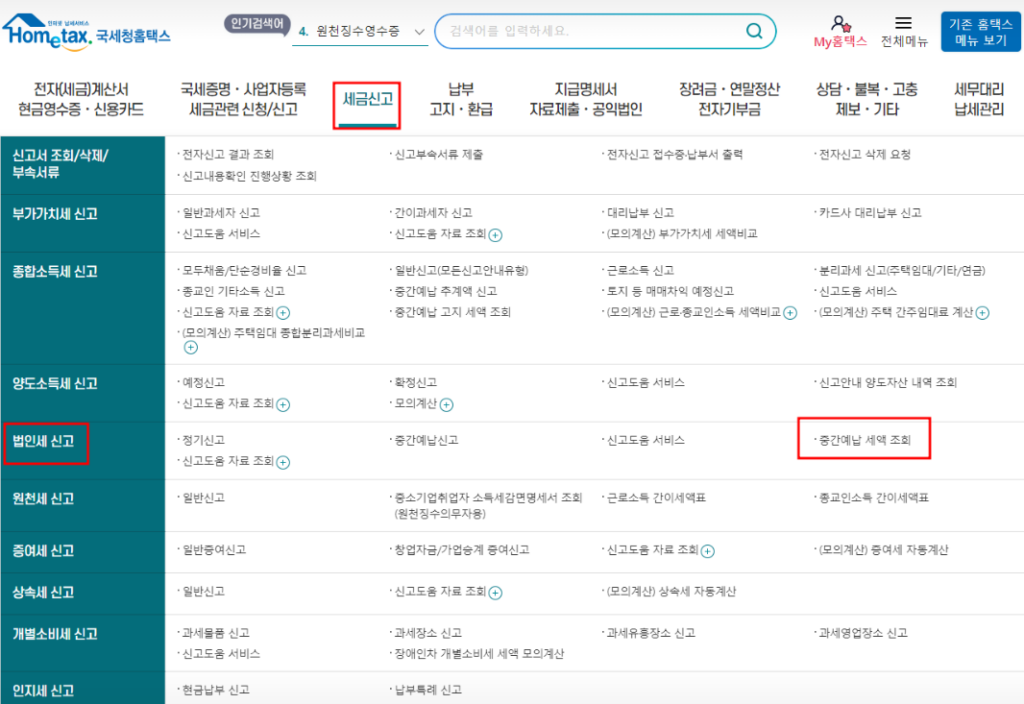Click plus icon beside 상속세 신고도움 자료 조회
The image size is (1024, 704).
496,593
